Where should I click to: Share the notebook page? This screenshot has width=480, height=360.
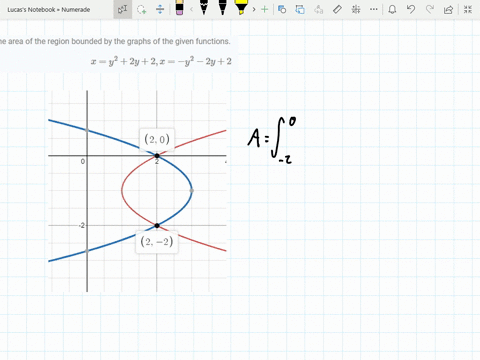[448, 9]
